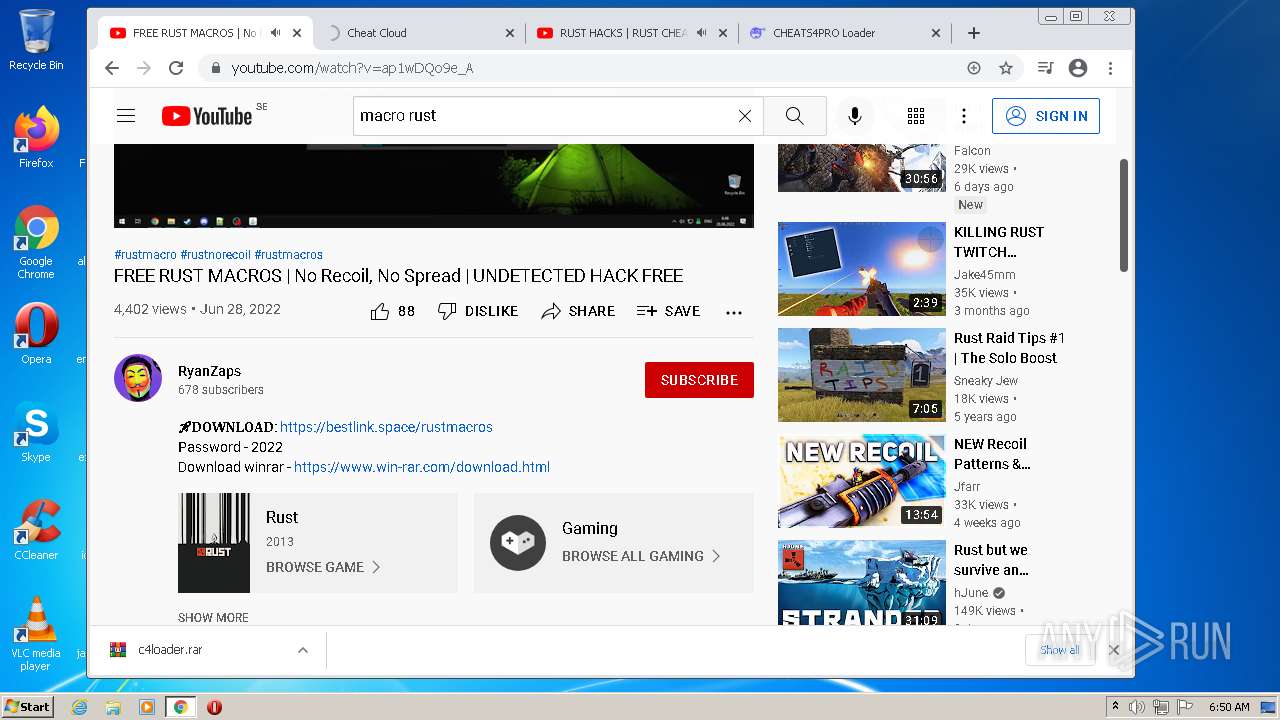
Task: Open the YouTube hamburger guide menu
Action: click(x=126, y=116)
